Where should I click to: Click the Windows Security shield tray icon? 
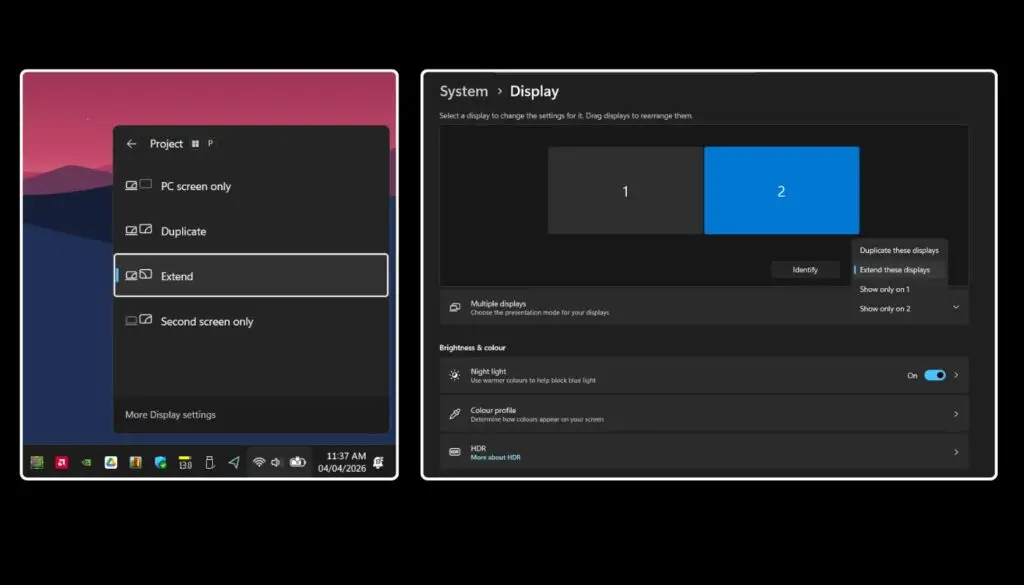coord(160,462)
